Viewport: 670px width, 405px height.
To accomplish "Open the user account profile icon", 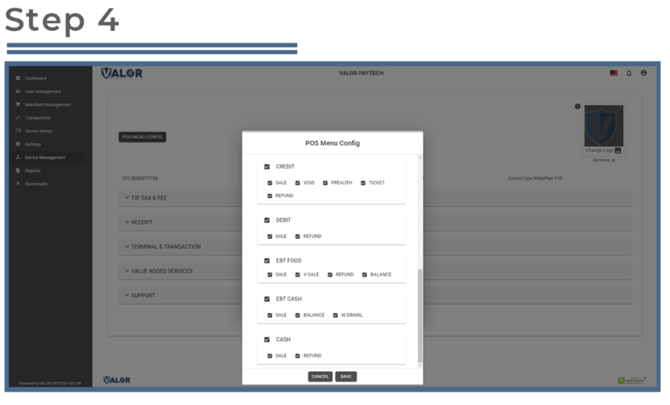I will click(x=644, y=73).
